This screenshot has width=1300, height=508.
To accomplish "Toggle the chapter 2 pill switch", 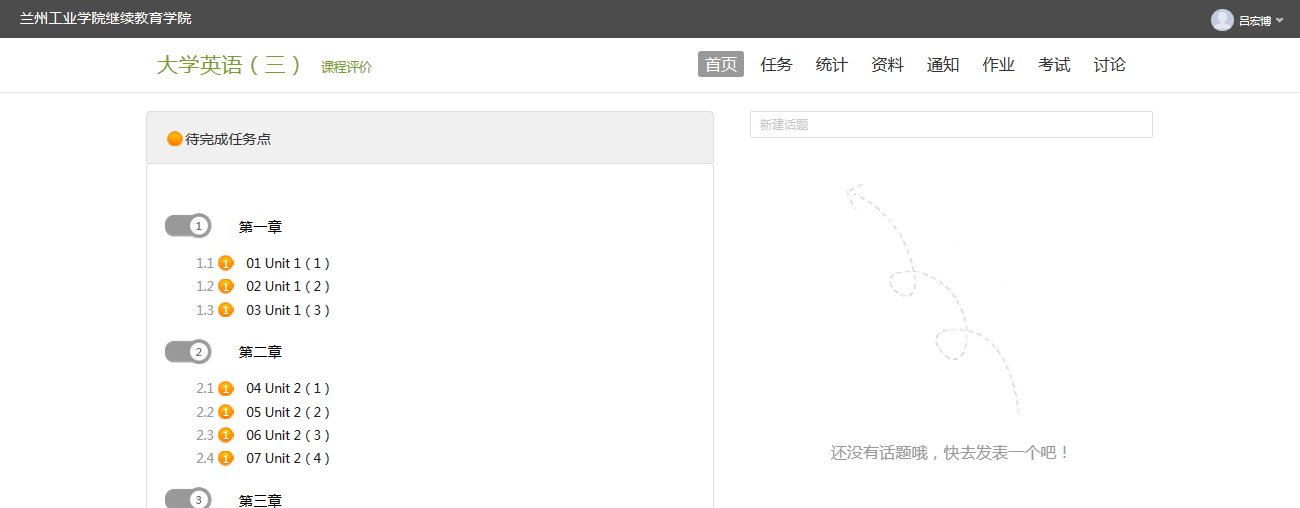I will click(188, 352).
